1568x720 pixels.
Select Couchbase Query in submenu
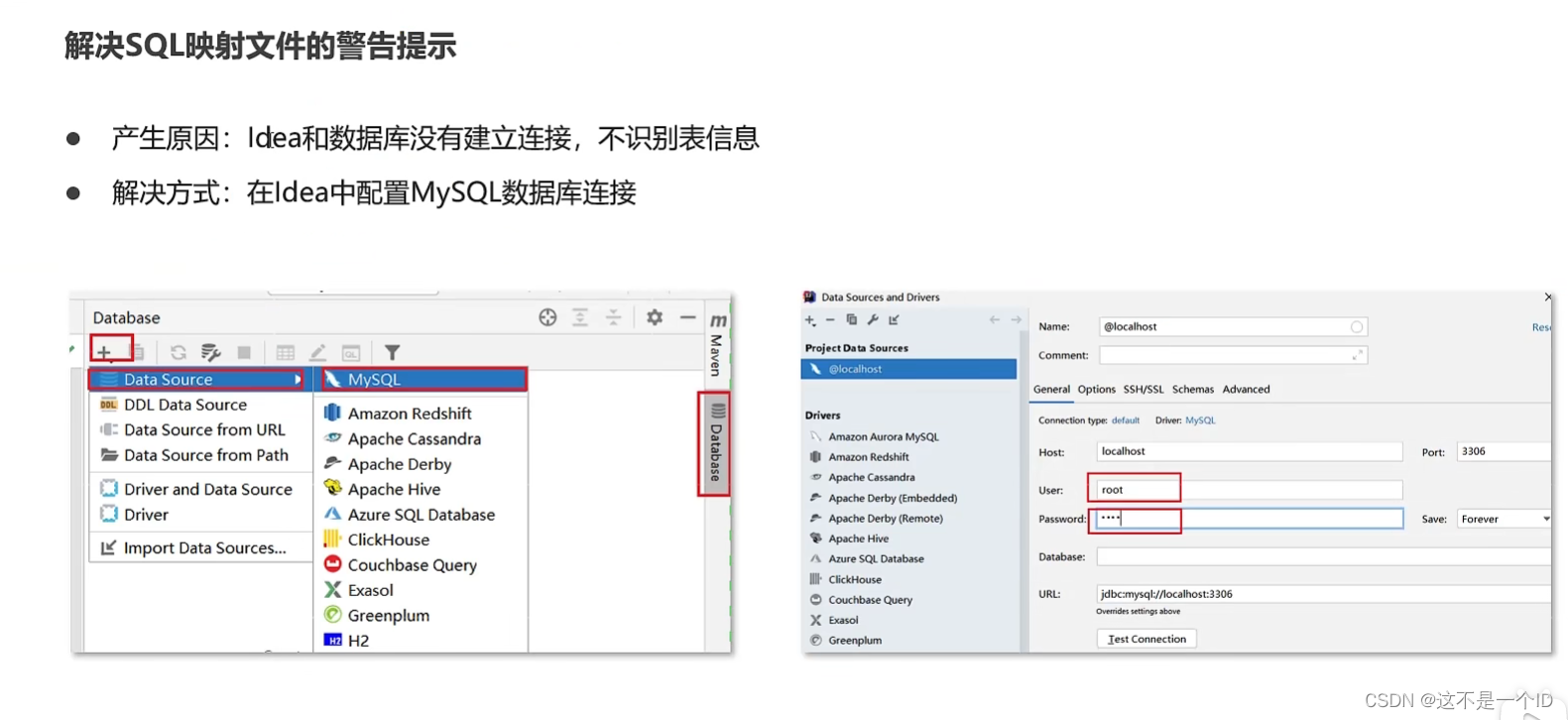(x=412, y=565)
